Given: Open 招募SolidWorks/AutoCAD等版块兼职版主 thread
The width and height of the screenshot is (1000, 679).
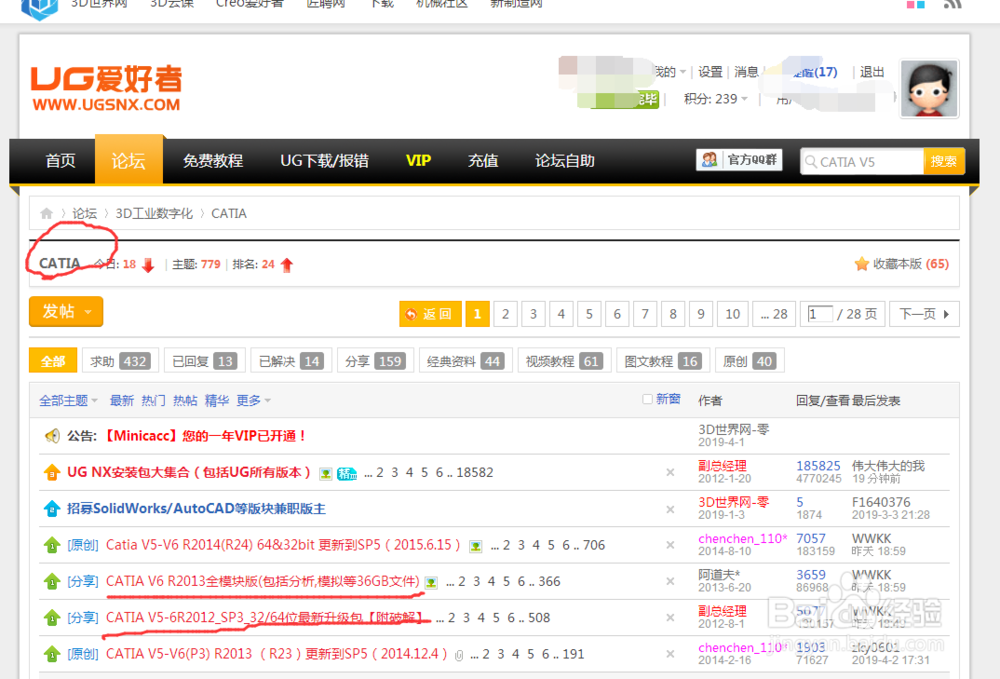Looking at the screenshot, I should click(x=196, y=509).
